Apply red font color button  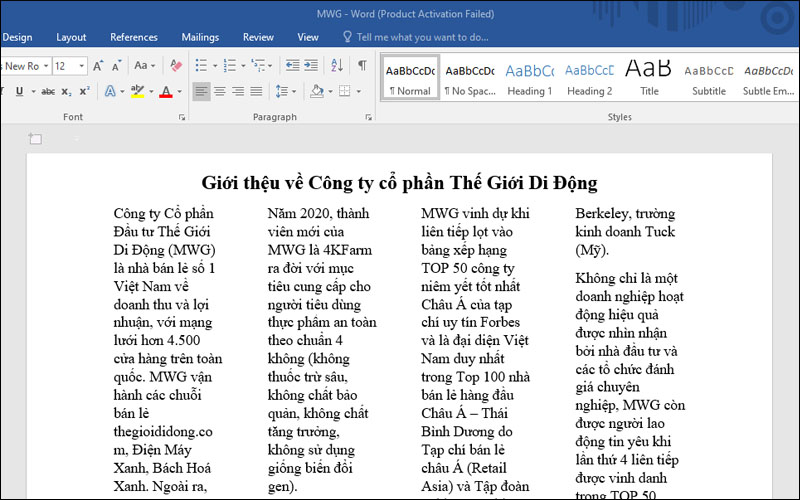coord(166,91)
